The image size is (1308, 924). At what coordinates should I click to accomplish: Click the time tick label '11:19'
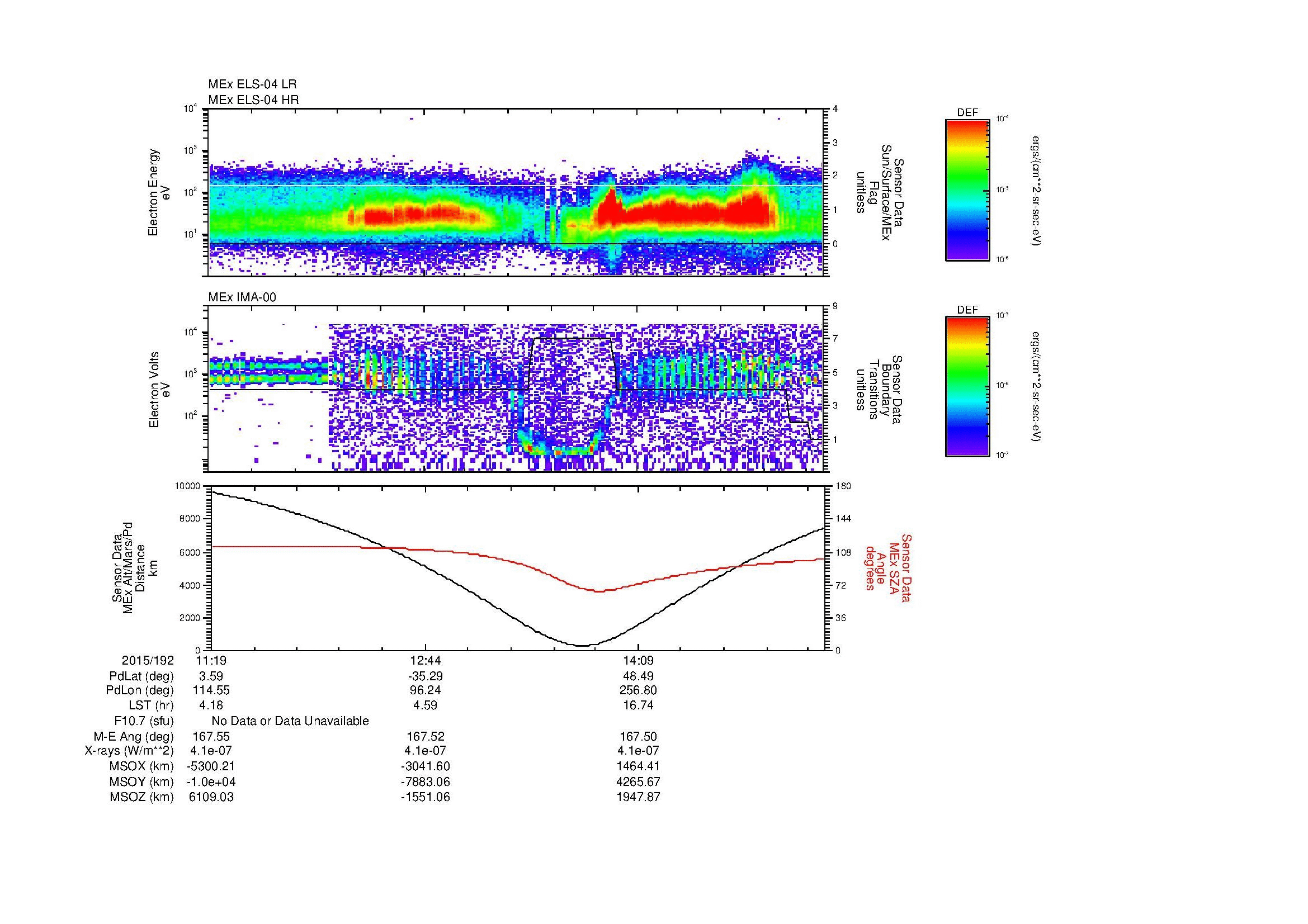click(211, 660)
